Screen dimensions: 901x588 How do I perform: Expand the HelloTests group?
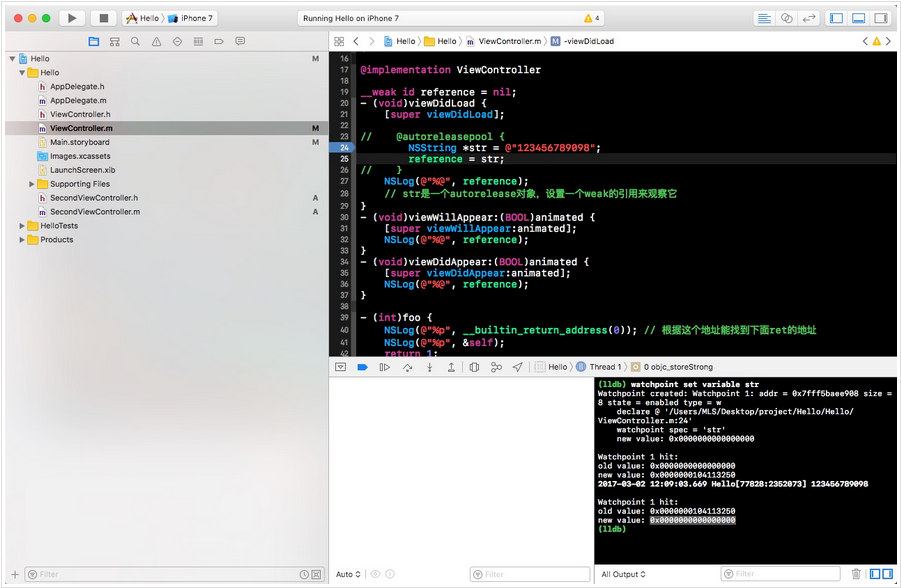(22, 226)
